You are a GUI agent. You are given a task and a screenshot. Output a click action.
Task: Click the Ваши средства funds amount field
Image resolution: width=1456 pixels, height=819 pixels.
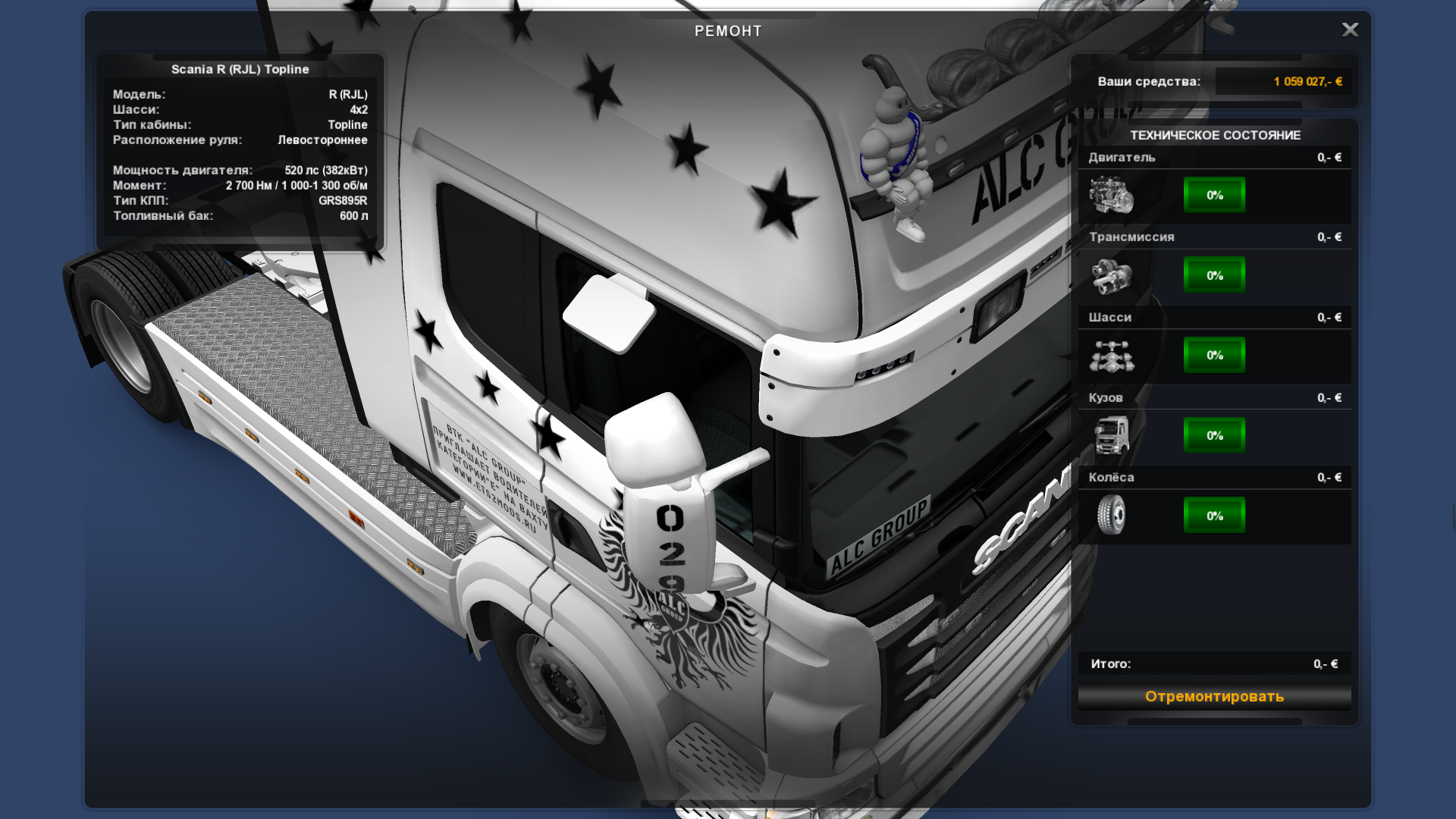(x=1282, y=82)
